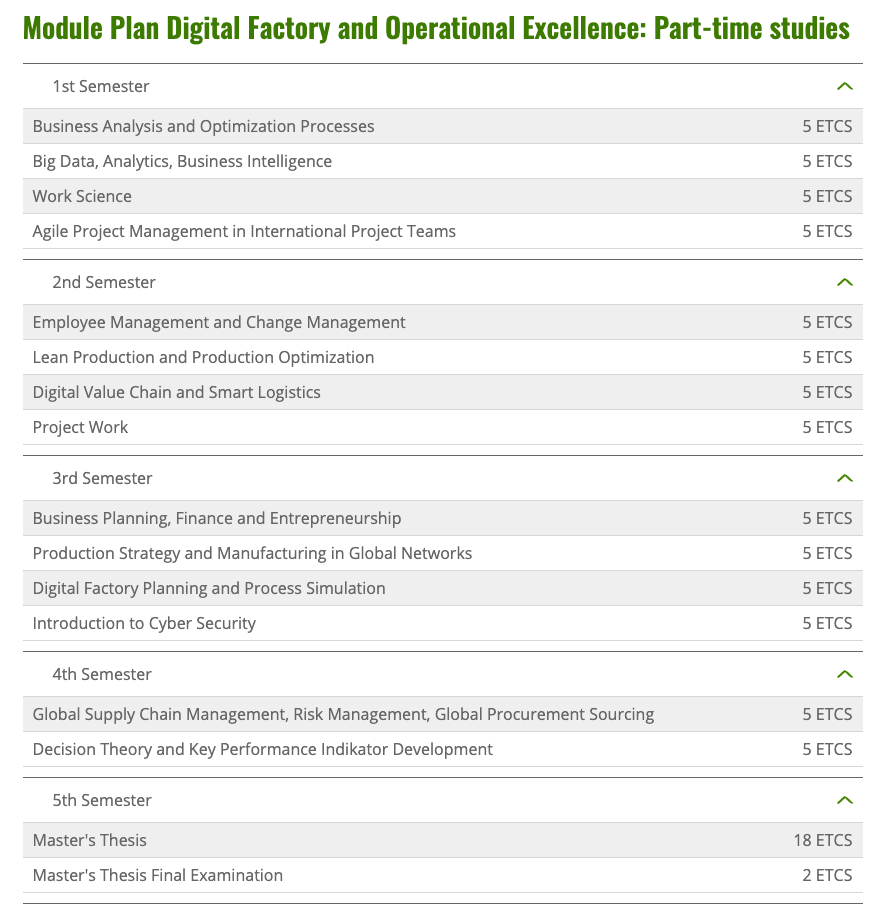Select the Master's Thesis 18 ETCS row

point(443,840)
